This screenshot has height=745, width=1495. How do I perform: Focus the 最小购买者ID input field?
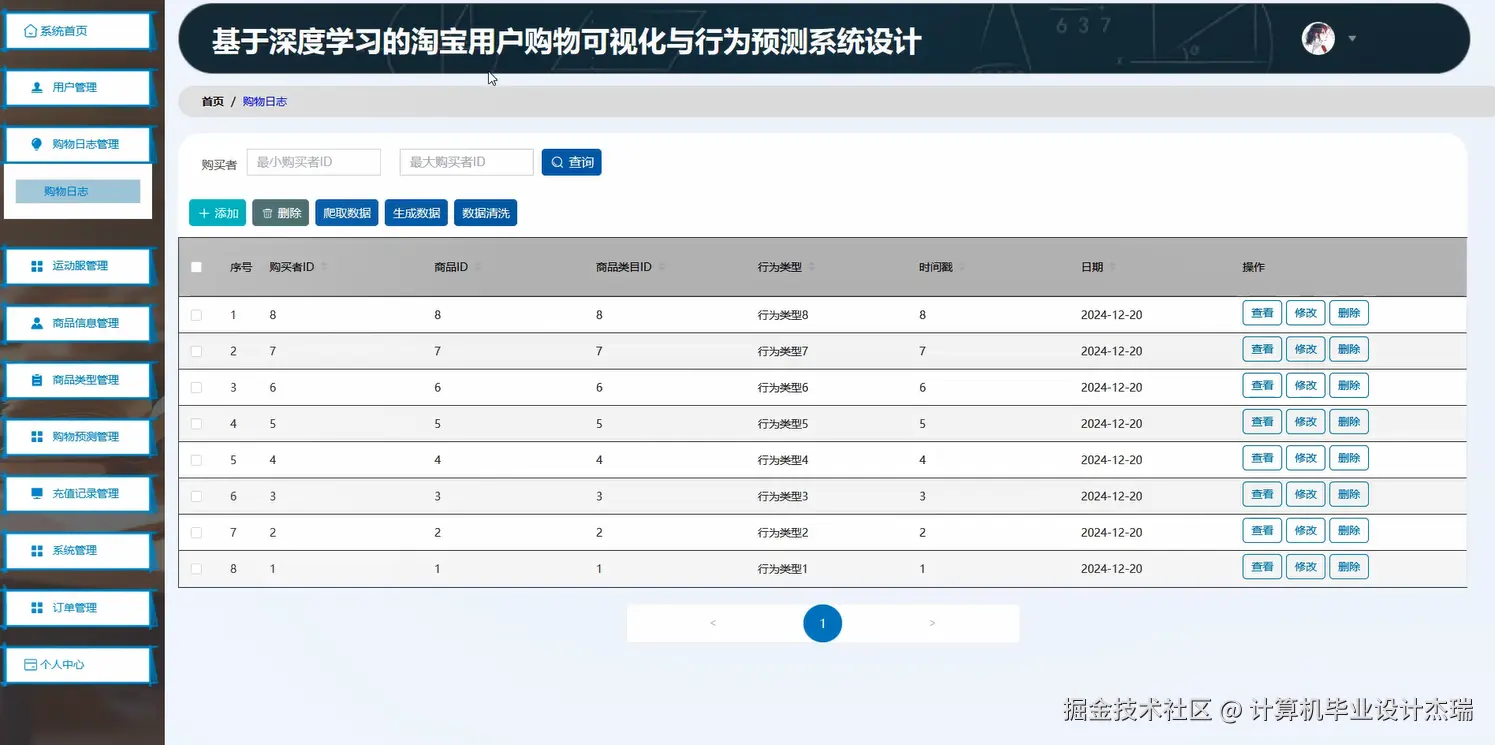tap(314, 162)
